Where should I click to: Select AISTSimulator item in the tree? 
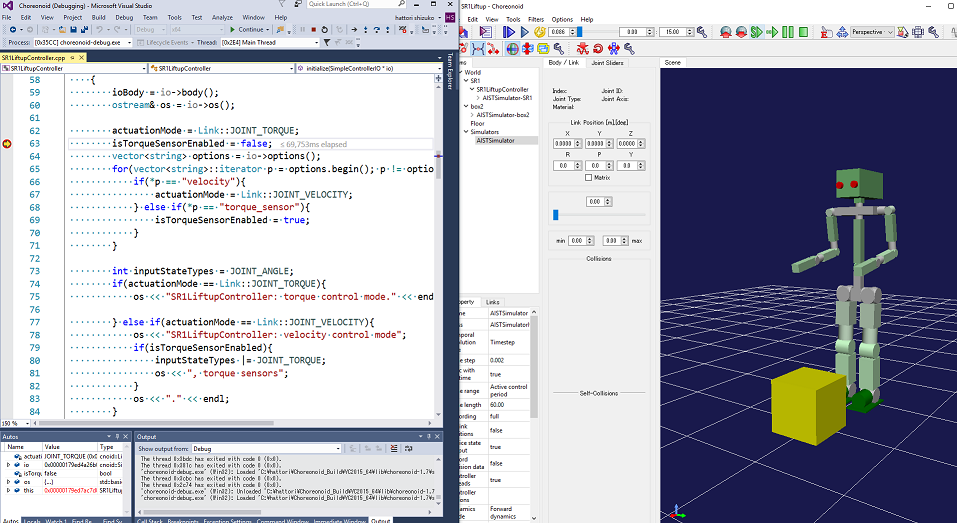pos(496,141)
